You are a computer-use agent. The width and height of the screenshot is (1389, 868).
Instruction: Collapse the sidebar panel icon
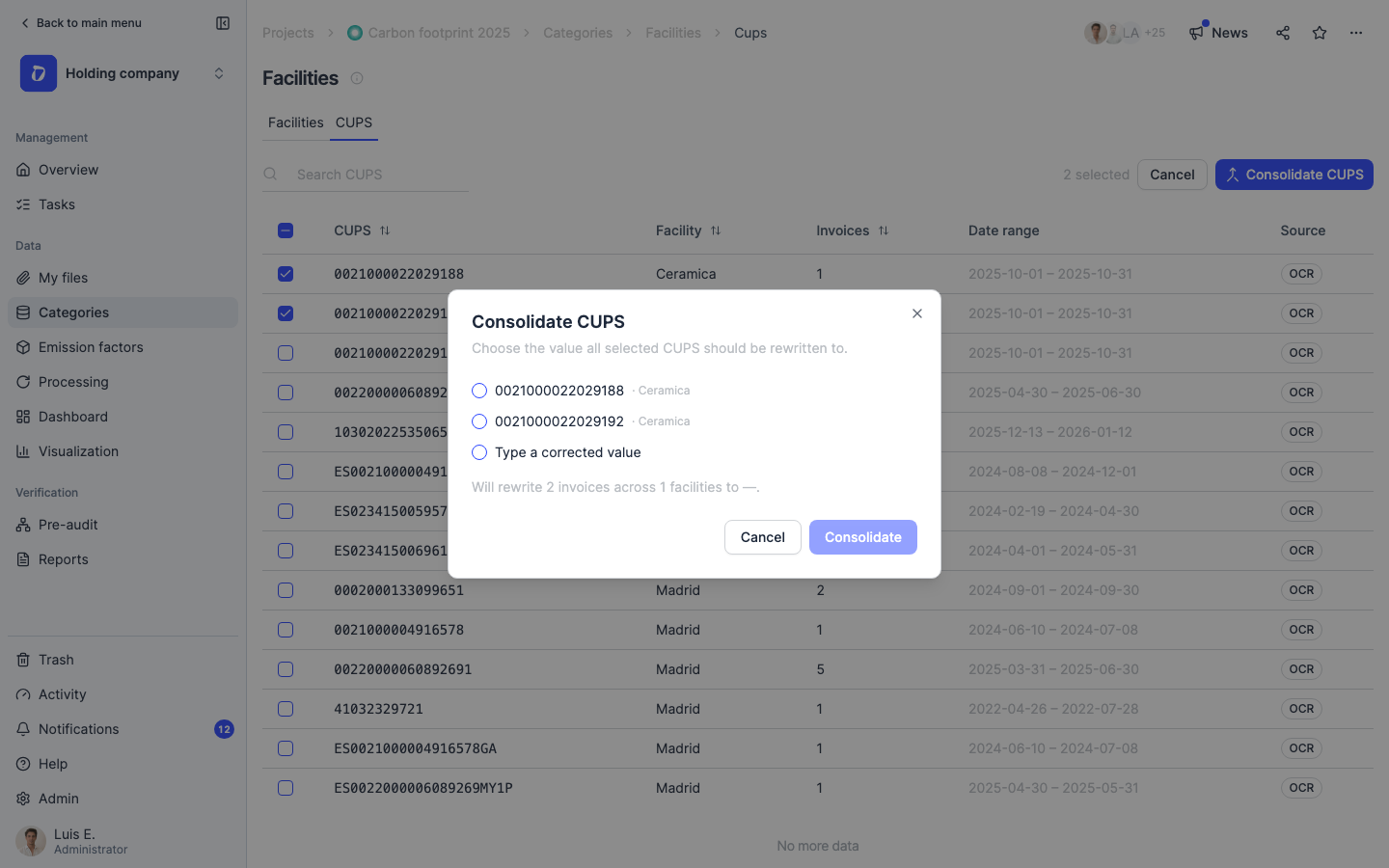click(223, 23)
